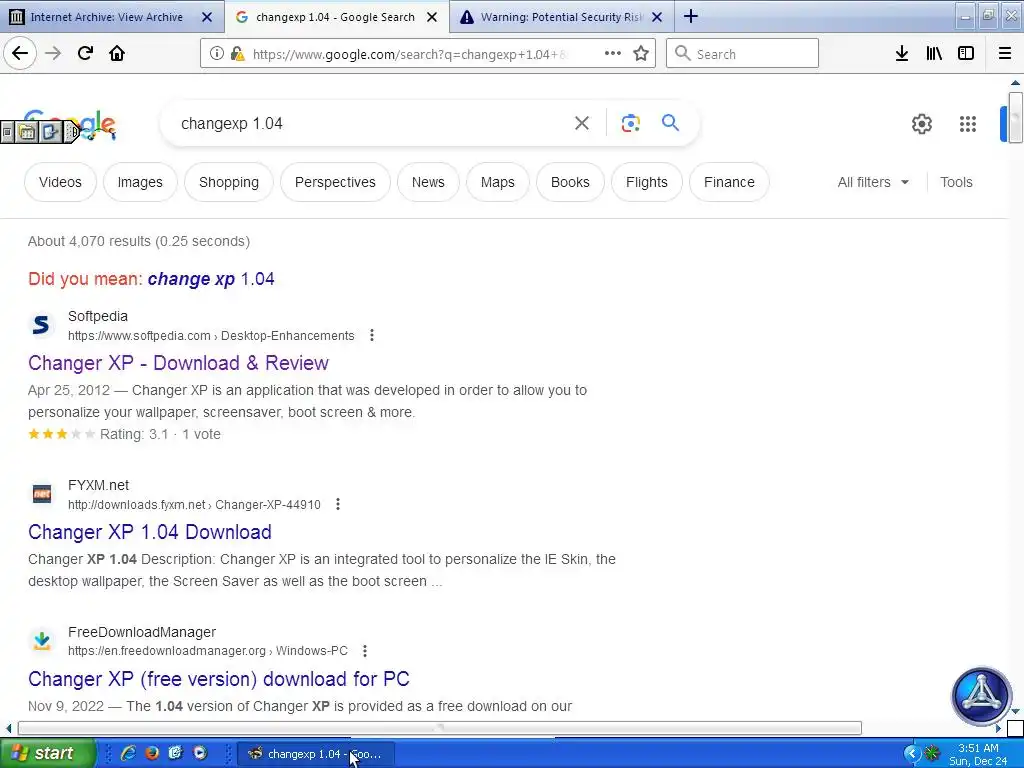Filter results by Flights
The image size is (1024, 768).
(647, 182)
